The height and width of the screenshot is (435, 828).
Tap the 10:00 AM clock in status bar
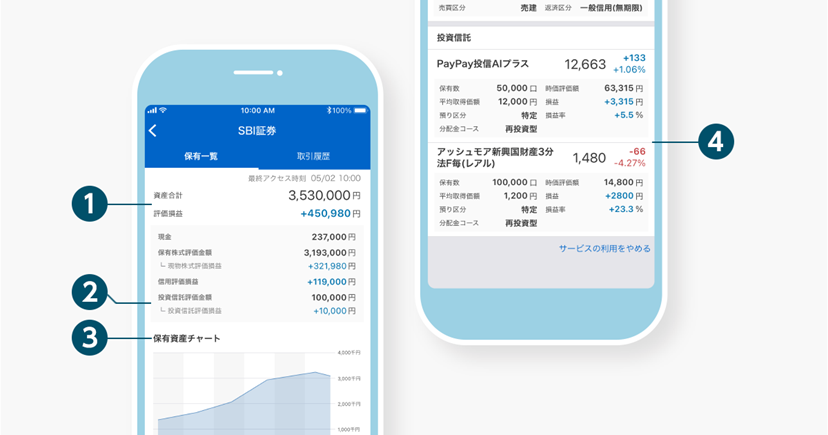pos(258,110)
